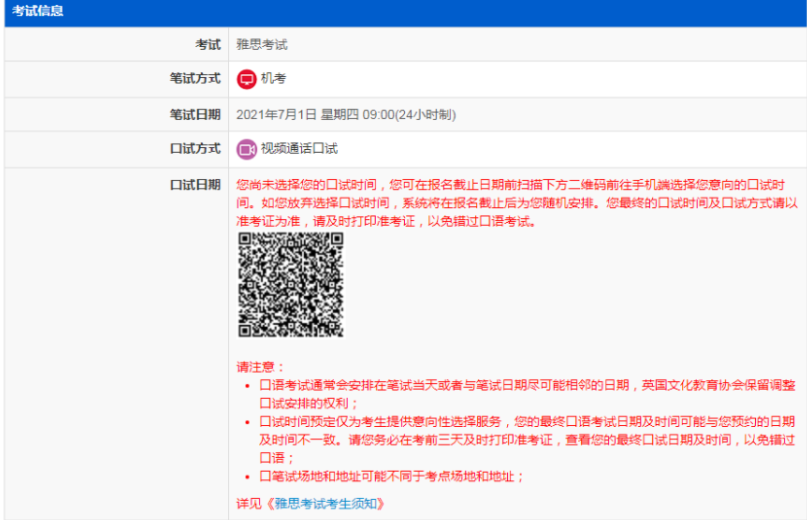Click the 口试日期 label

click(x=195, y=185)
